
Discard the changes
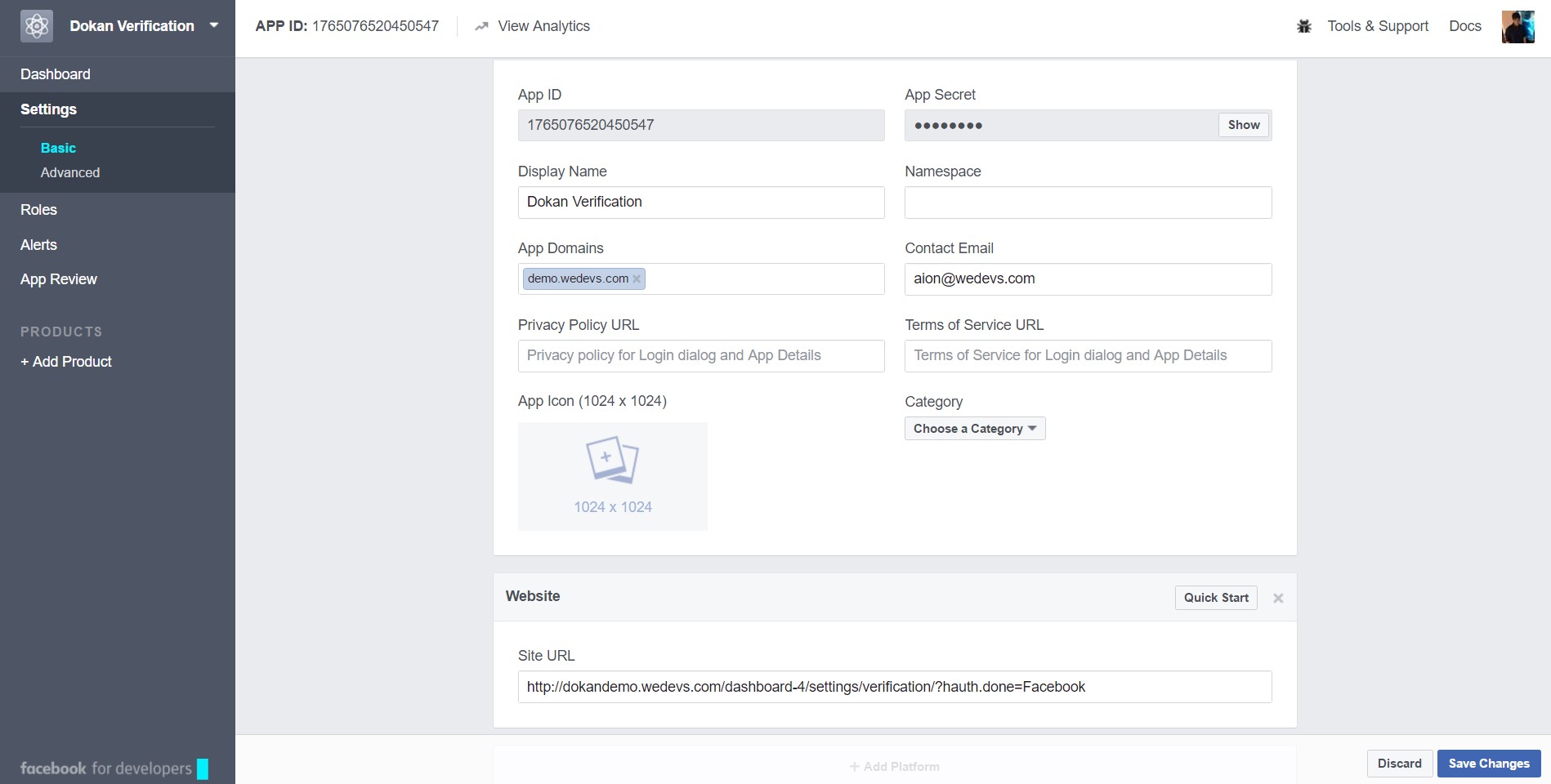coord(1400,764)
